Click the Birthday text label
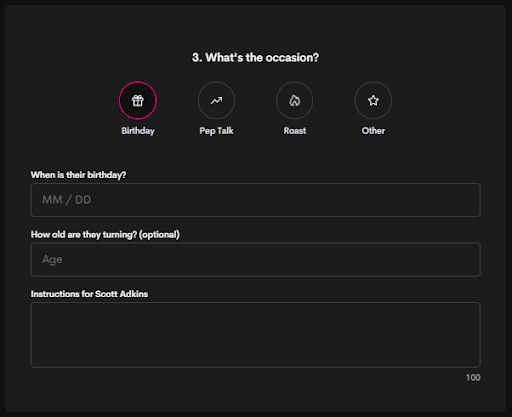The image size is (512, 417). [138, 131]
